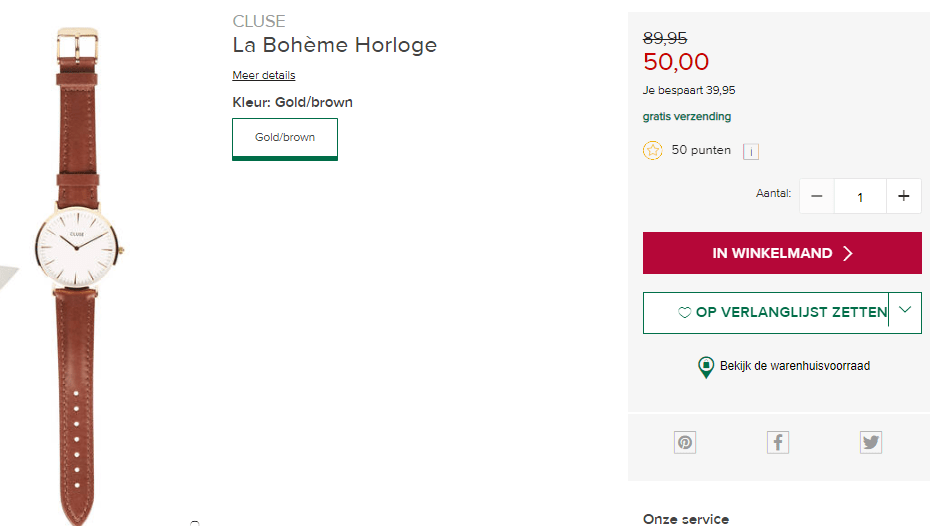Click the green store location pin icon
The width and height of the screenshot is (930, 526).
click(x=706, y=367)
